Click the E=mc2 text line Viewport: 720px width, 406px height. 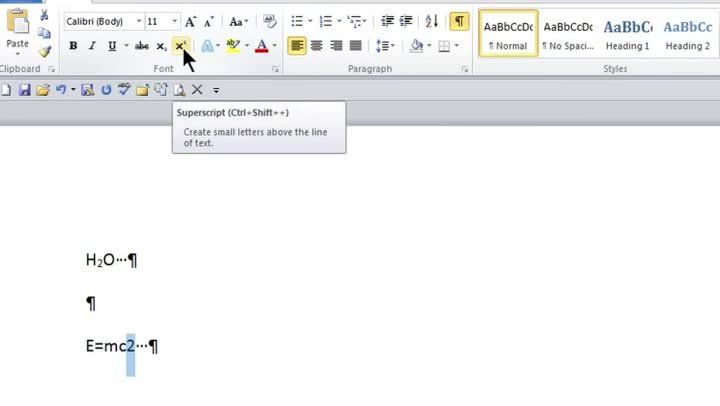coord(122,346)
